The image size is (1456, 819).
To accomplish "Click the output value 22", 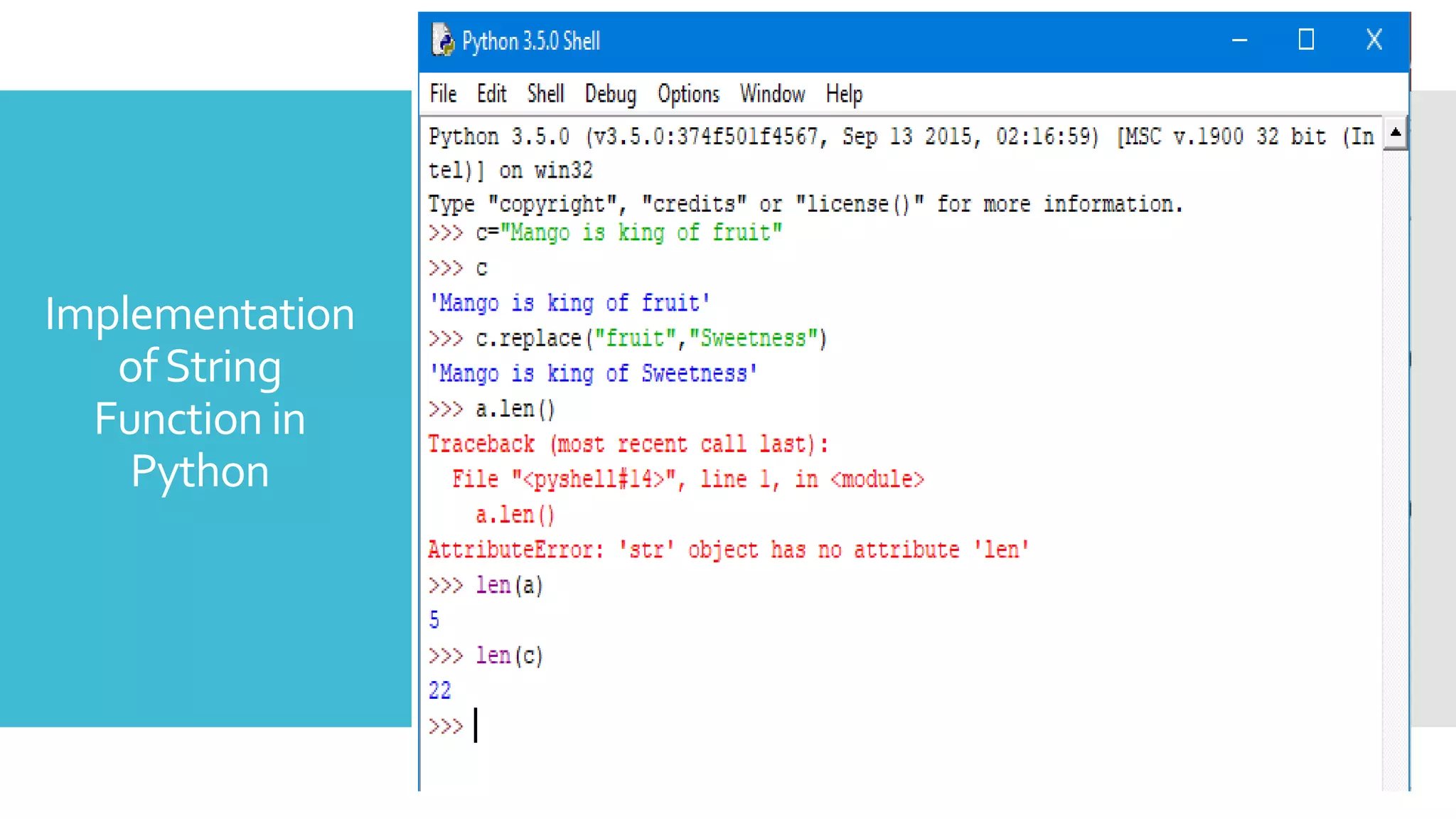I will tap(440, 690).
